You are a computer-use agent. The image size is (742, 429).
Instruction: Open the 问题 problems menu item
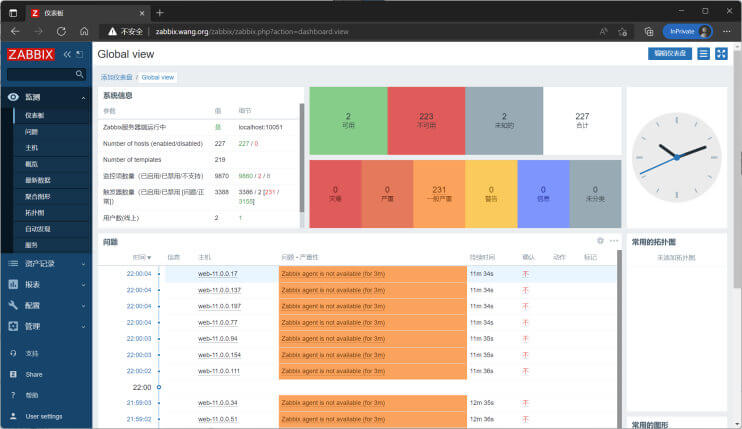31,132
